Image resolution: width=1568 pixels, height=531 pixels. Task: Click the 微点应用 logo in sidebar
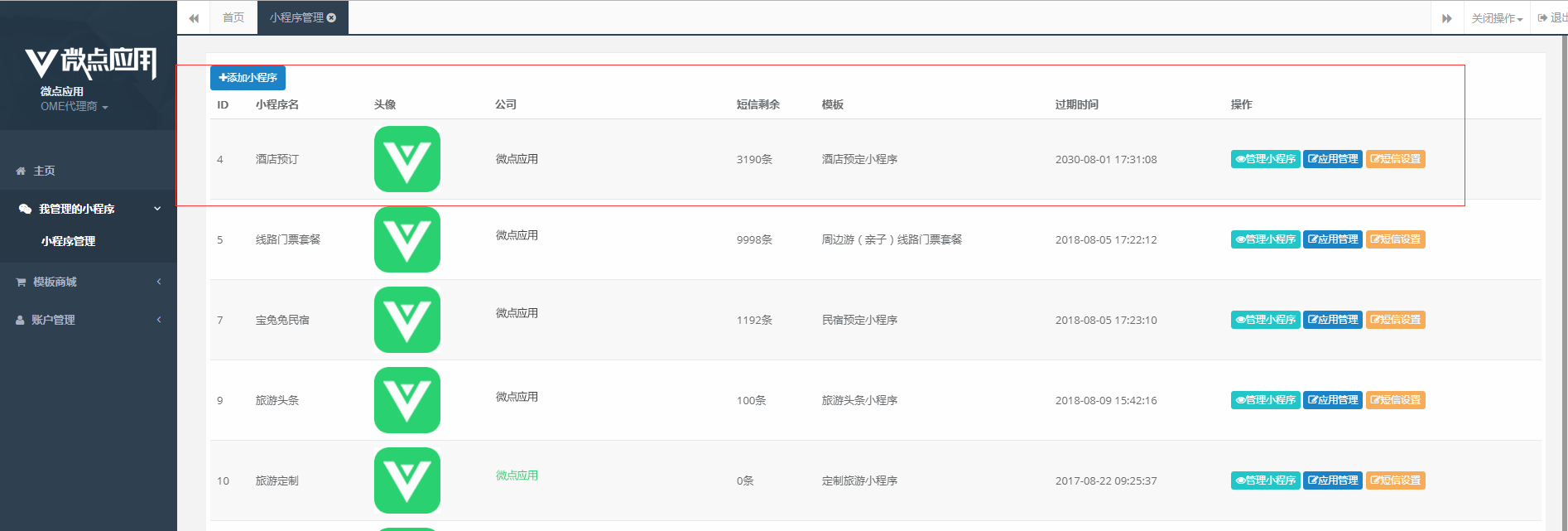[x=89, y=62]
